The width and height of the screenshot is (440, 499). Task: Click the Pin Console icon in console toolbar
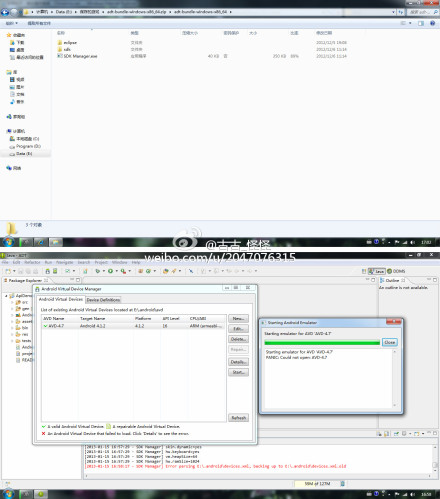pos(396,434)
